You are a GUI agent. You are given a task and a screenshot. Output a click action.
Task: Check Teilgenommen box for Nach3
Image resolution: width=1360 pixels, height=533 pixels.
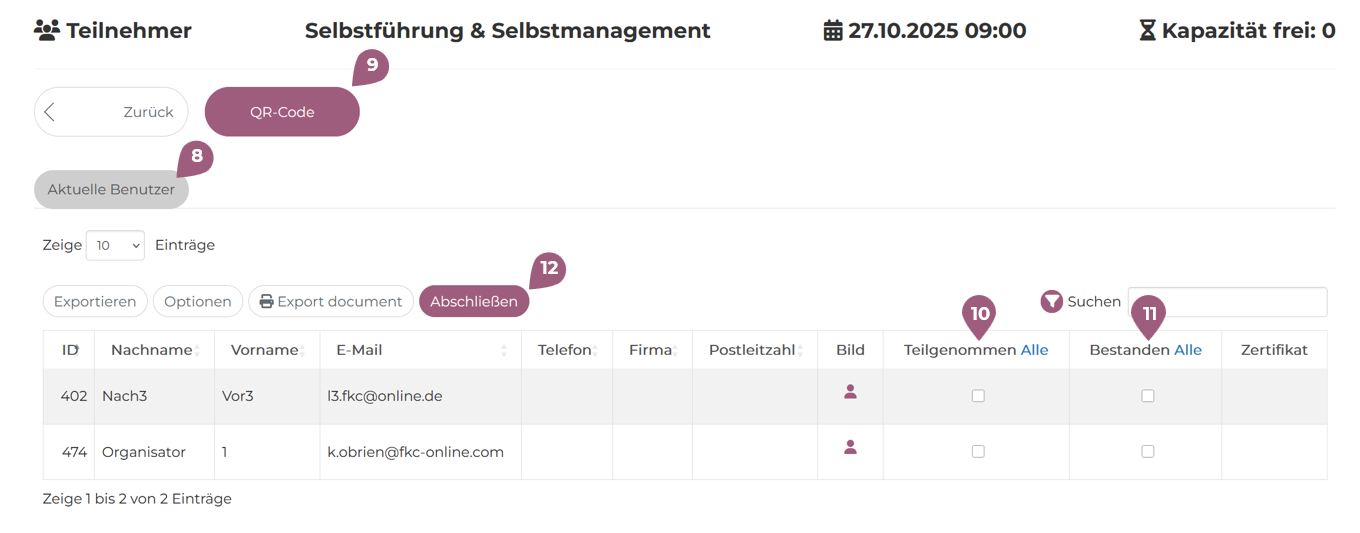click(978, 396)
